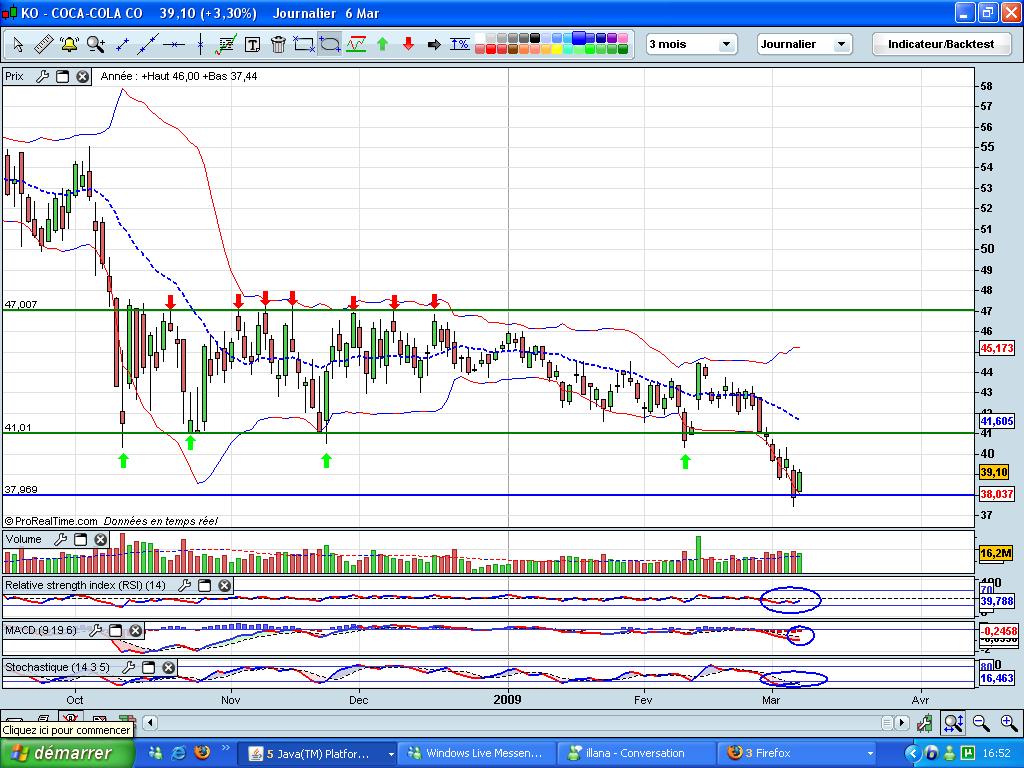The width and height of the screenshot is (1024, 768).
Task: Click the scrollbar grip handle near right end
Action: point(887,722)
